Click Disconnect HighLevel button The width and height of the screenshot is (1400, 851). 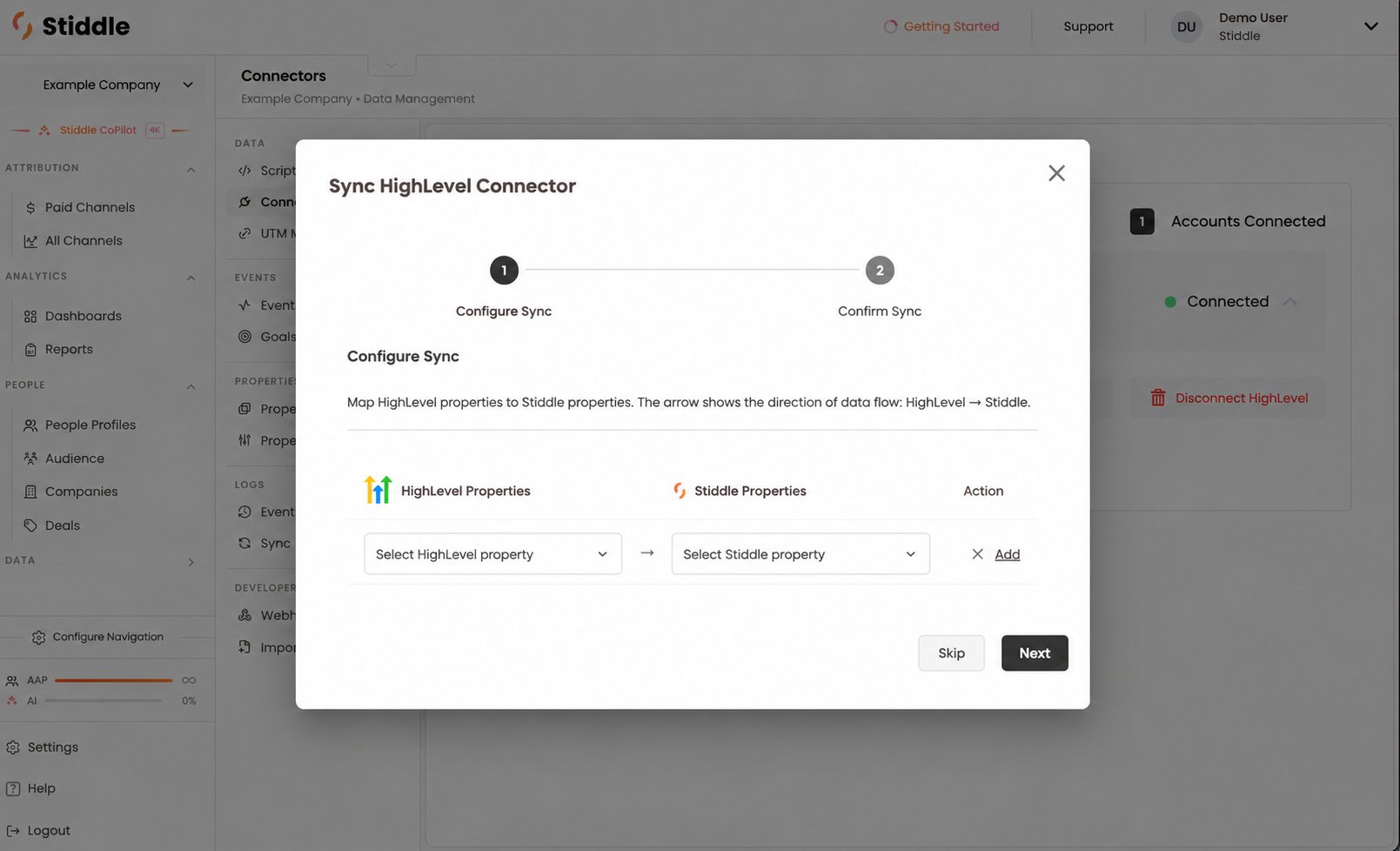tap(1228, 398)
